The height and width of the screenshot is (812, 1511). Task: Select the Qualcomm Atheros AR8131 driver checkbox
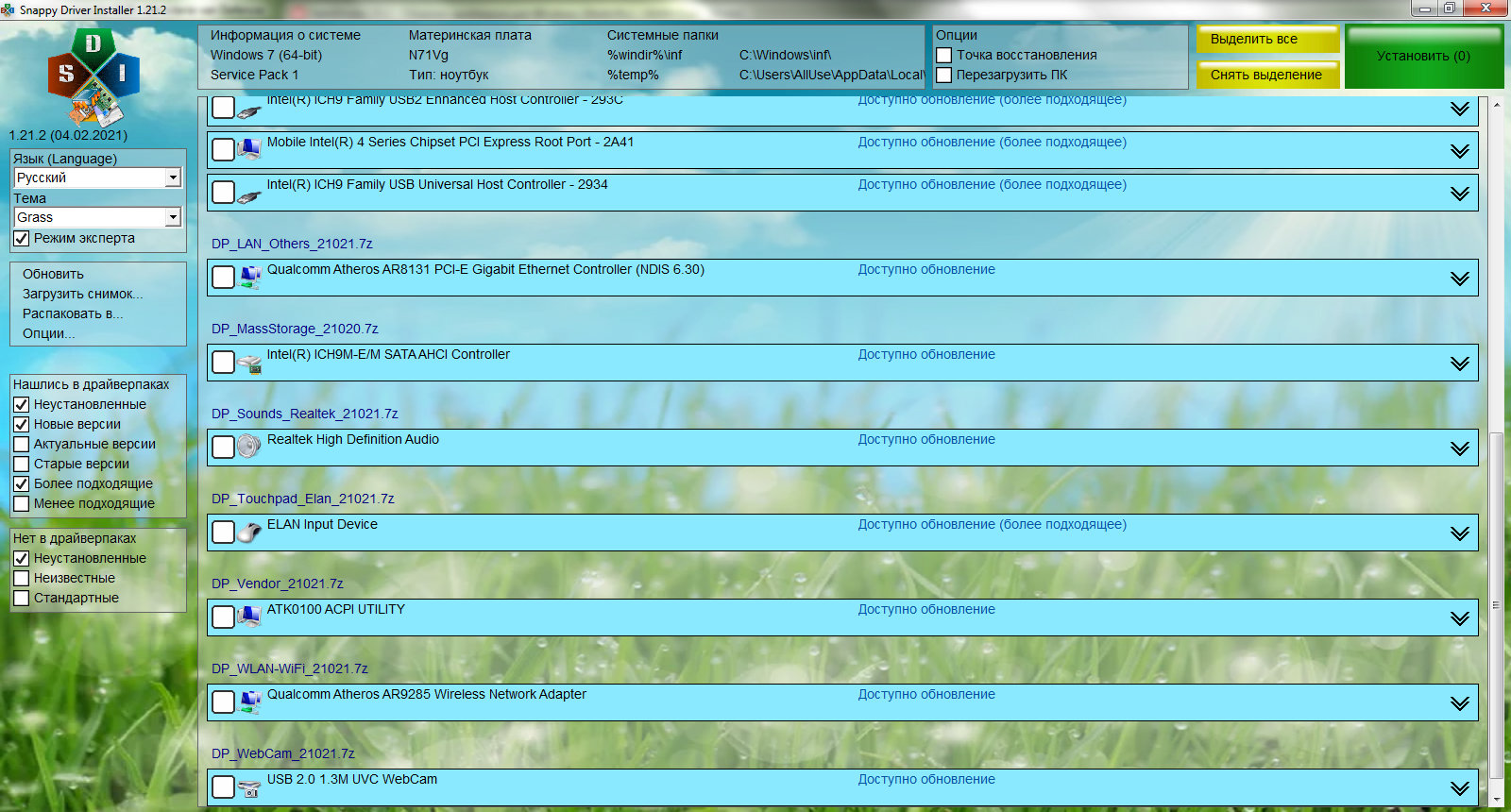pos(223,278)
